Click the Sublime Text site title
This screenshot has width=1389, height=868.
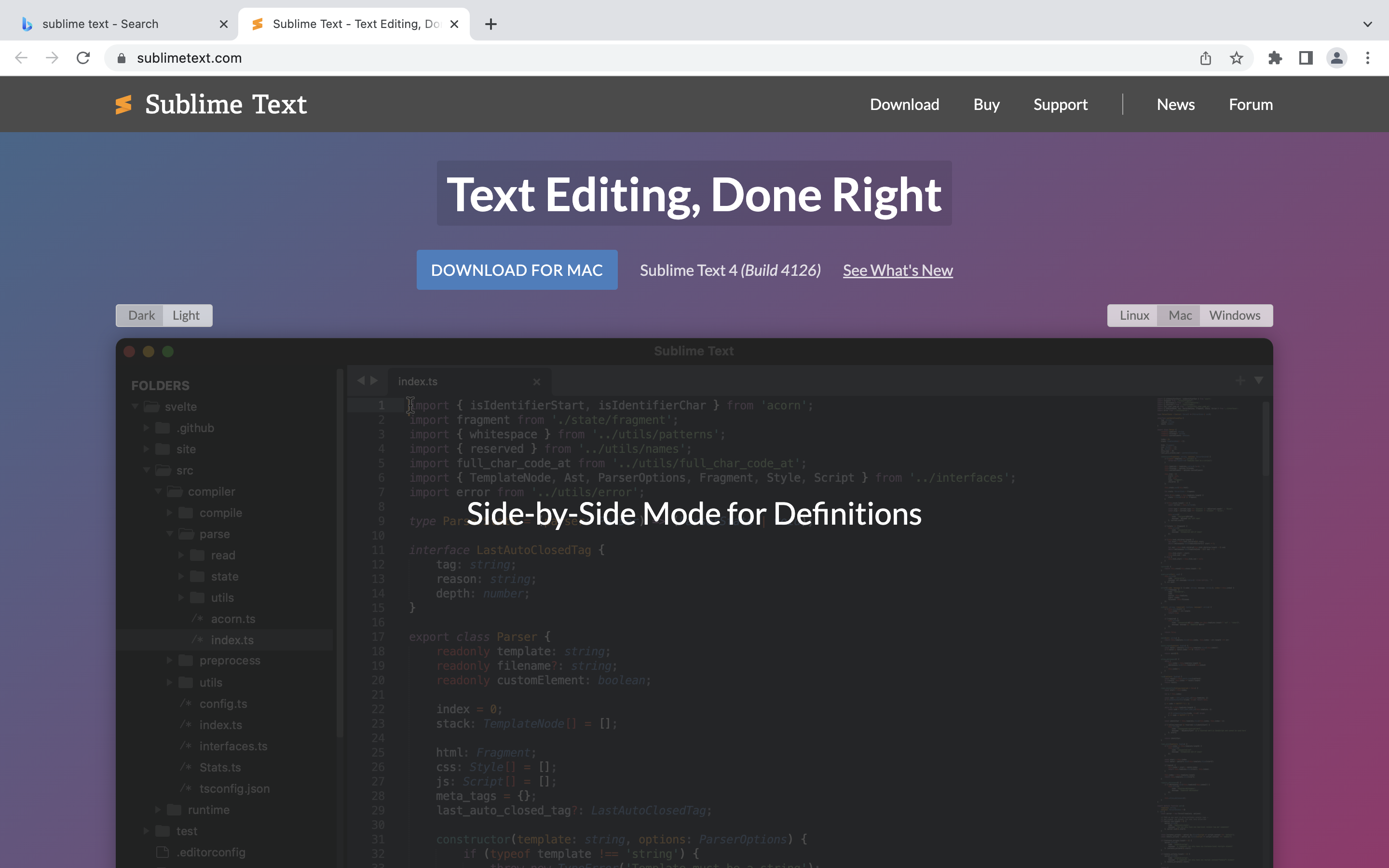click(226, 105)
